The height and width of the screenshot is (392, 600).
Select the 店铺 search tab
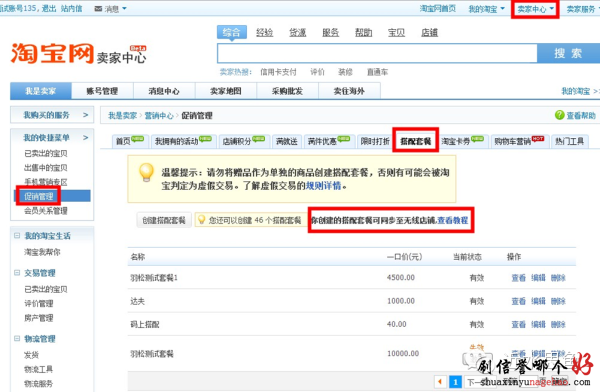tap(429, 33)
